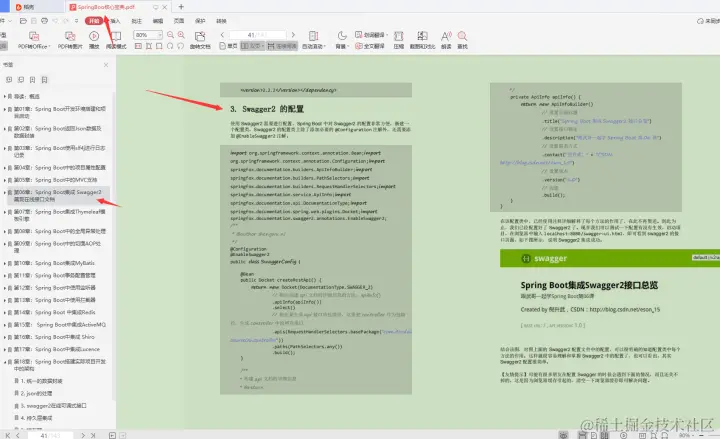
Task: Click the read aloud icon
Action: tap(446, 36)
